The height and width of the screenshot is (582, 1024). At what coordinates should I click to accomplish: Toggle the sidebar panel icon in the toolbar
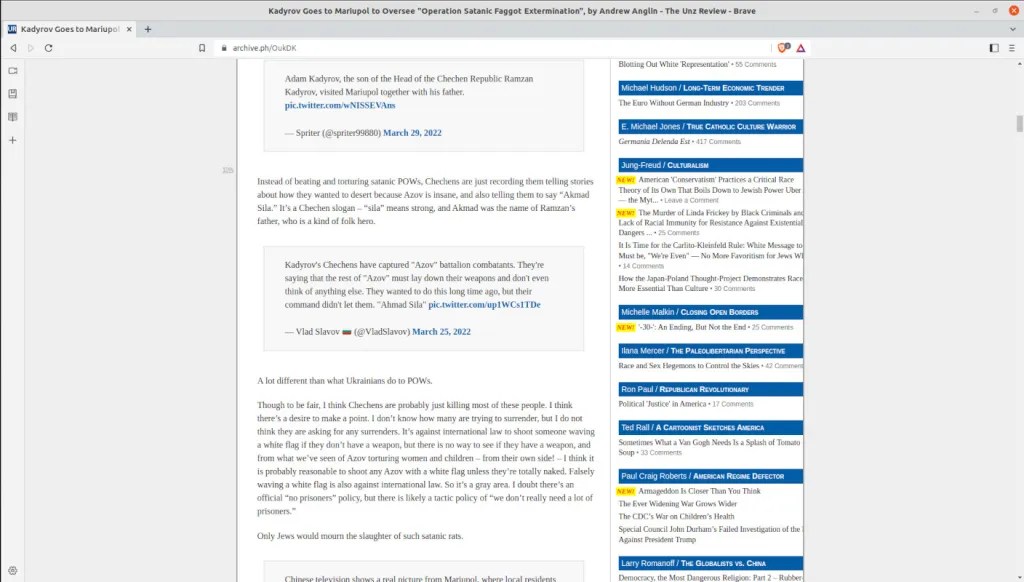point(993,48)
